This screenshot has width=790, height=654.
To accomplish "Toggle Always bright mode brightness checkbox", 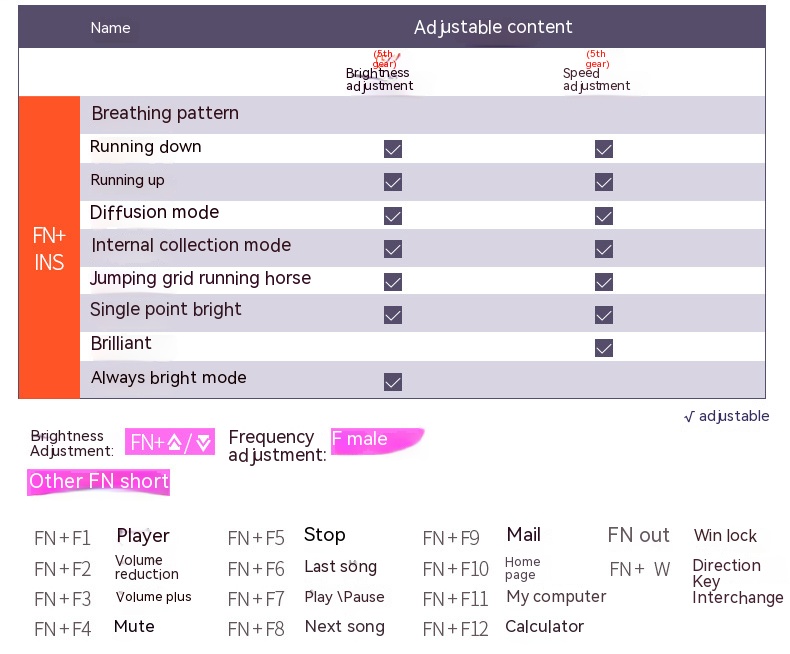I will 393,381.
